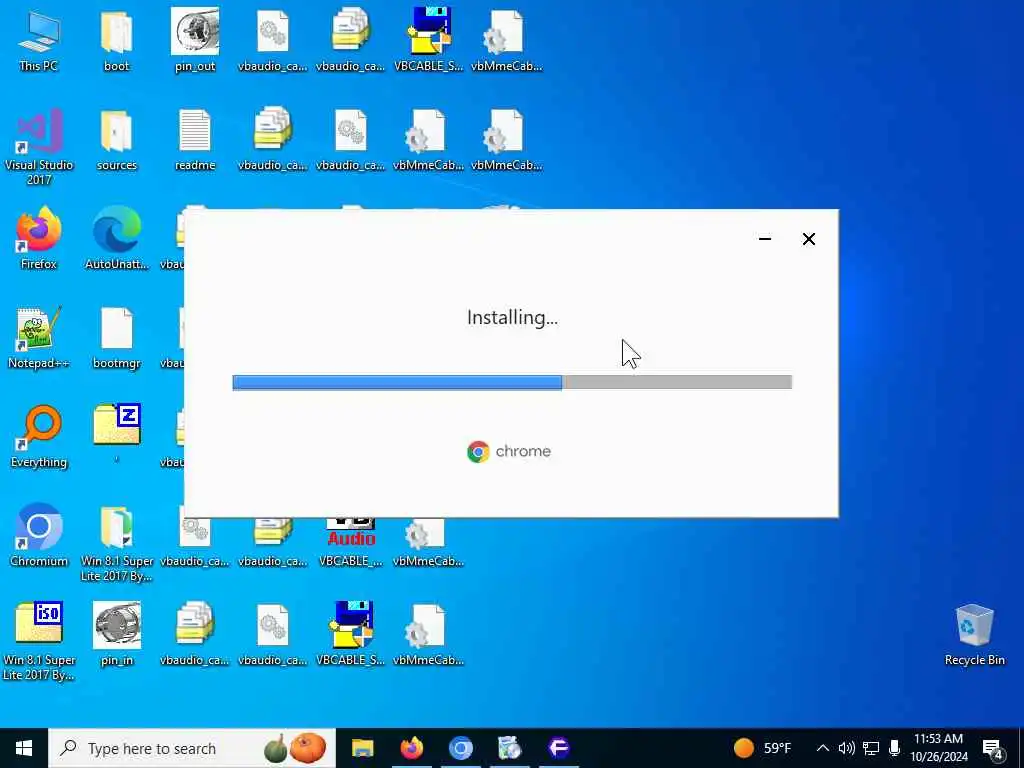Screen dimensions: 1024x768
Task: Launch Notepad++ desktop shortcut
Action: pyautogui.click(x=39, y=338)
